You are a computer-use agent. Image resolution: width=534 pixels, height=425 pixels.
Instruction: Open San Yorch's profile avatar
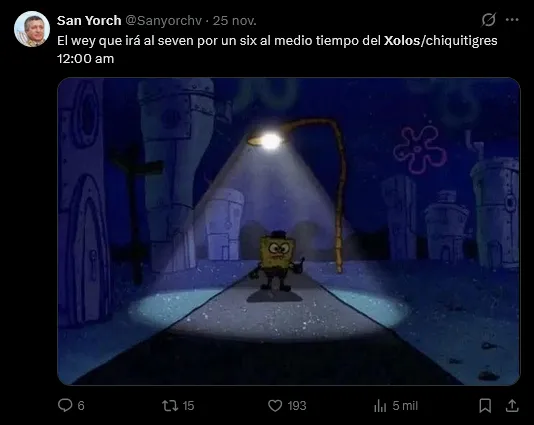click(x=32, y=29)
